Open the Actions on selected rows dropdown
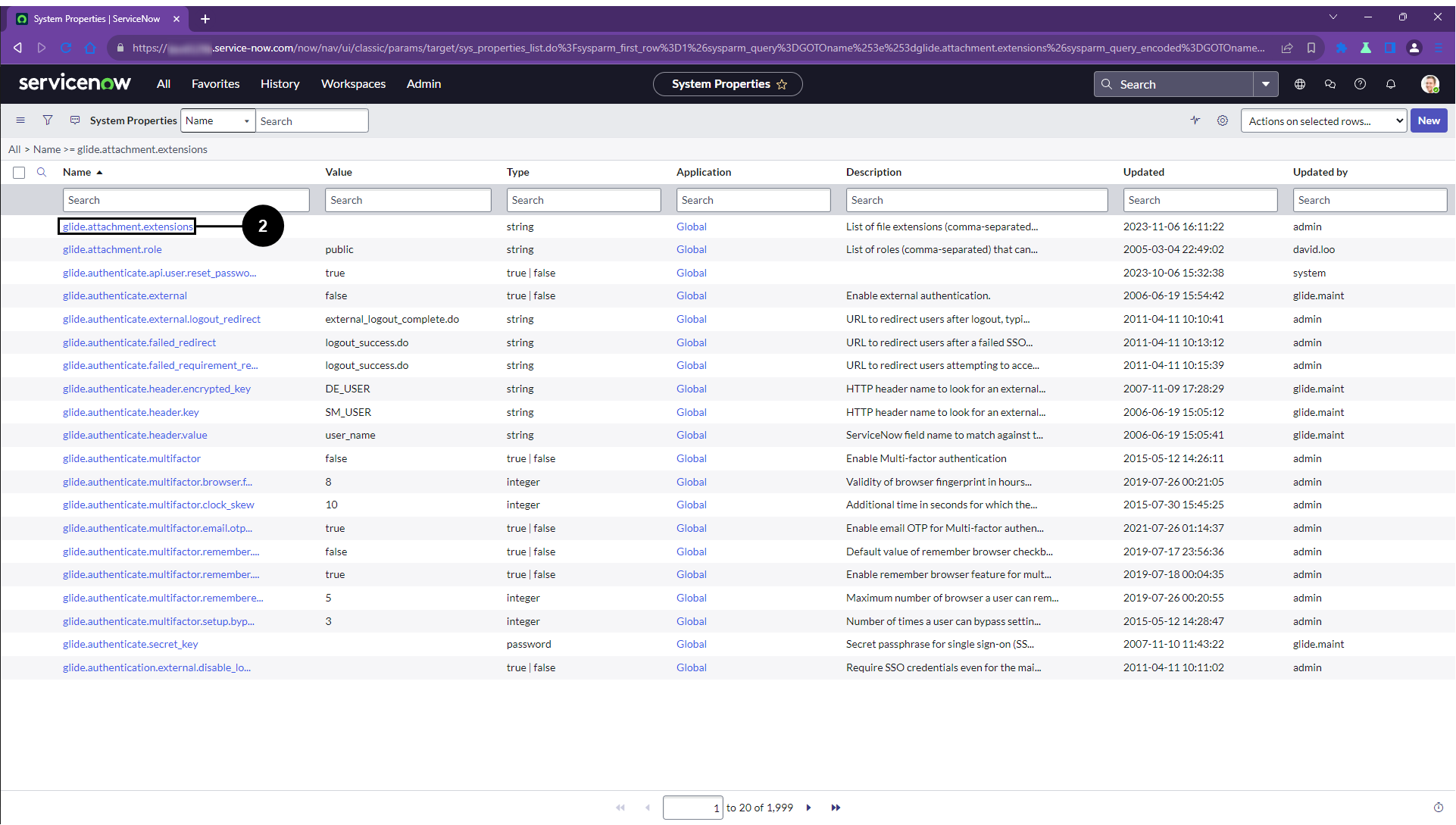This screenshot has width=1456, height=825. tap(1323, 121)
